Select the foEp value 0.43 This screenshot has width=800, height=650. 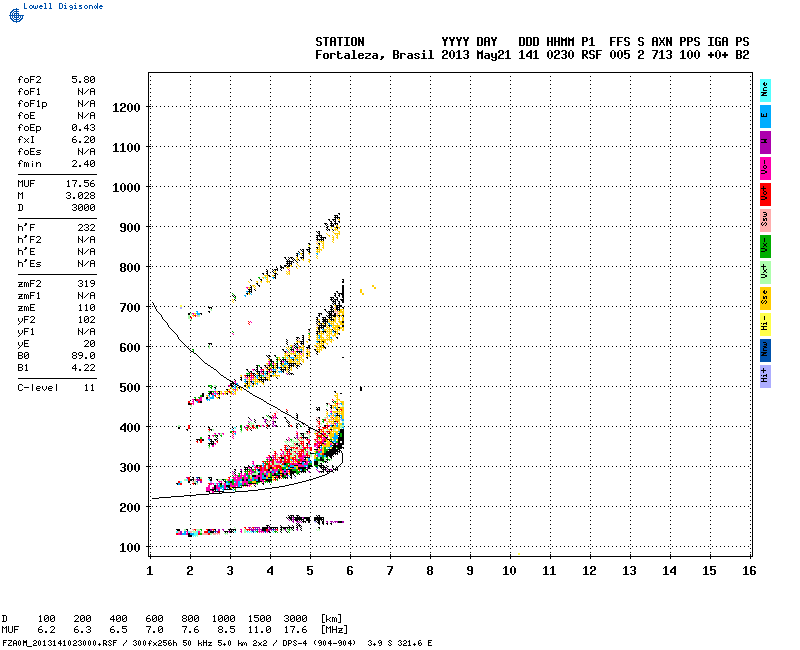(83, 128)
